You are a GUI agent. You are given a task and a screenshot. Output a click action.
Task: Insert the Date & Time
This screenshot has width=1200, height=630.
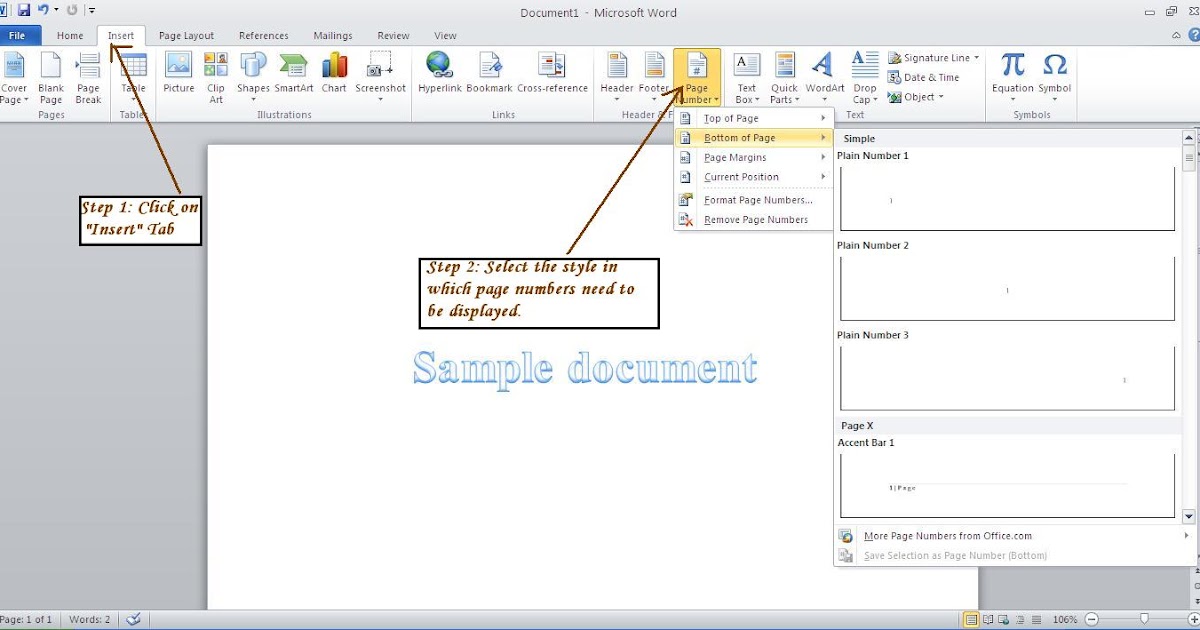tap(923, 77)
